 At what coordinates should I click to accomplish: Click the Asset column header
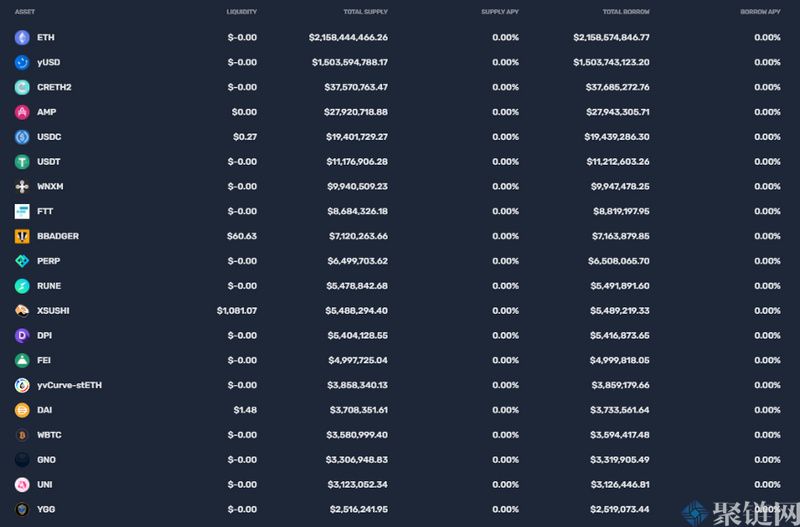pyautogui.click(x=24, y=12)
